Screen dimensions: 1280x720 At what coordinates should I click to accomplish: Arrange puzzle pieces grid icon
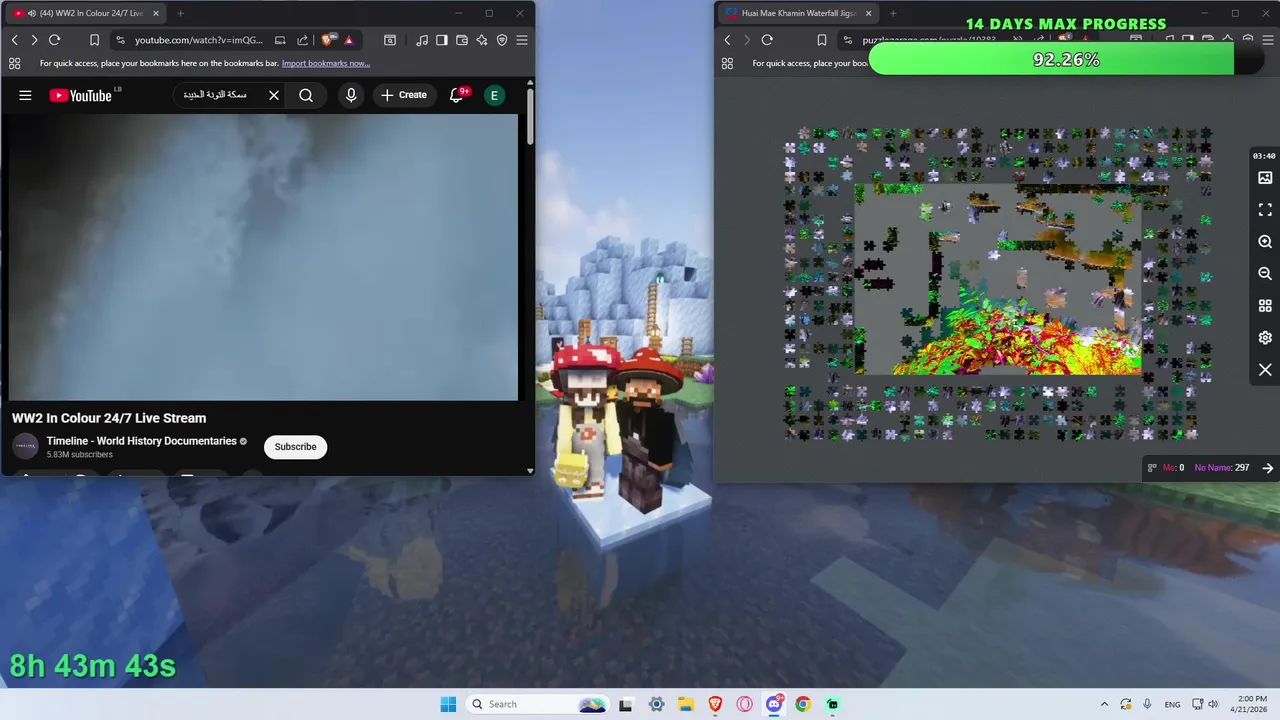click(1265, 306)
